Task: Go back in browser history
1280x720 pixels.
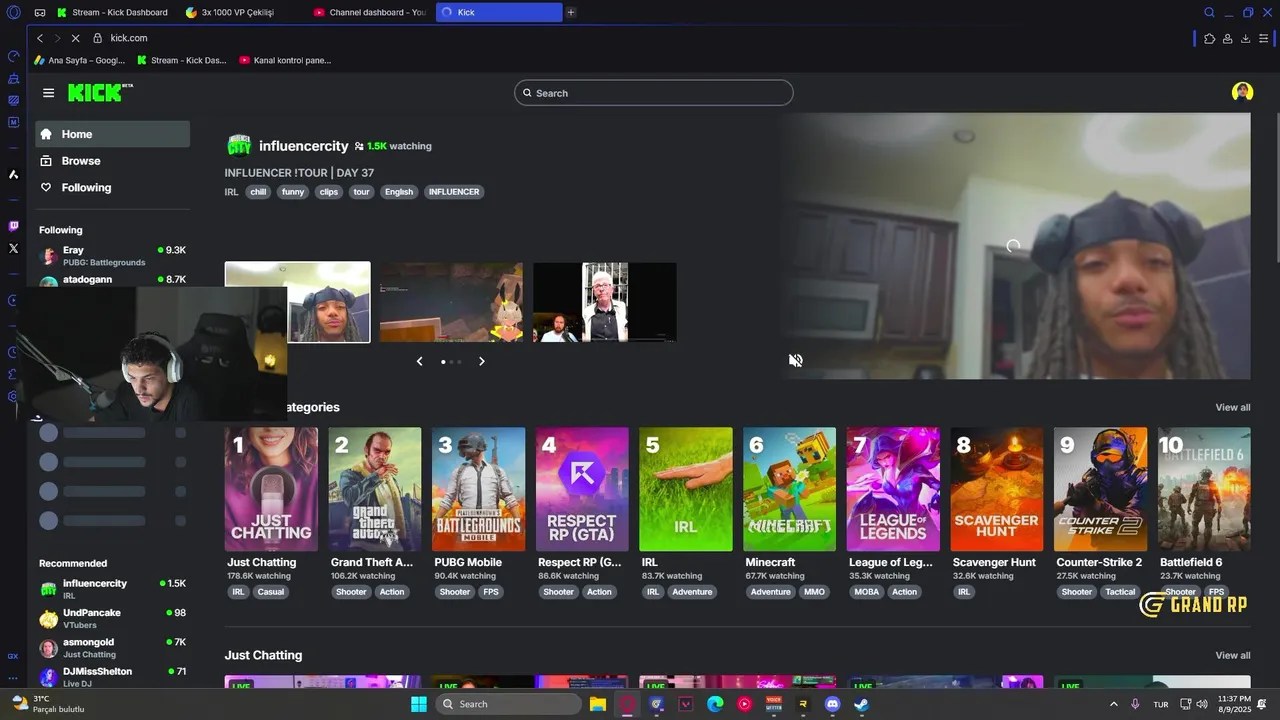Action: tap(40, 38)
